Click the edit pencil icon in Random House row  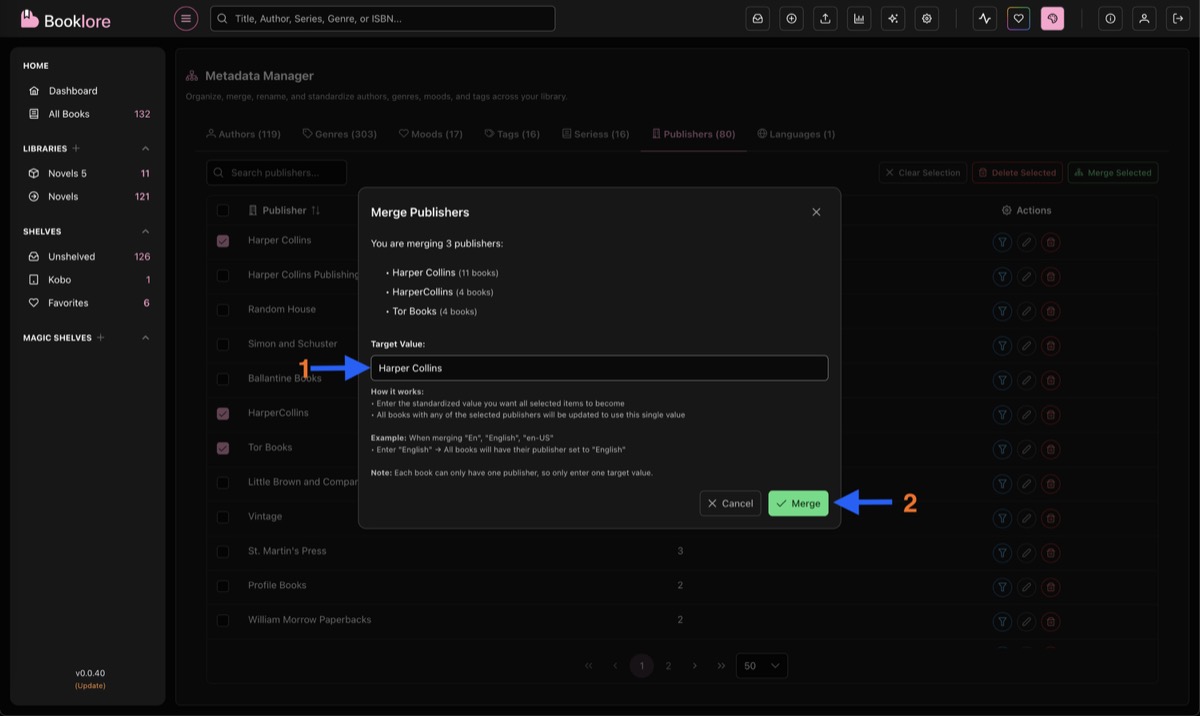coord(1026,311)
